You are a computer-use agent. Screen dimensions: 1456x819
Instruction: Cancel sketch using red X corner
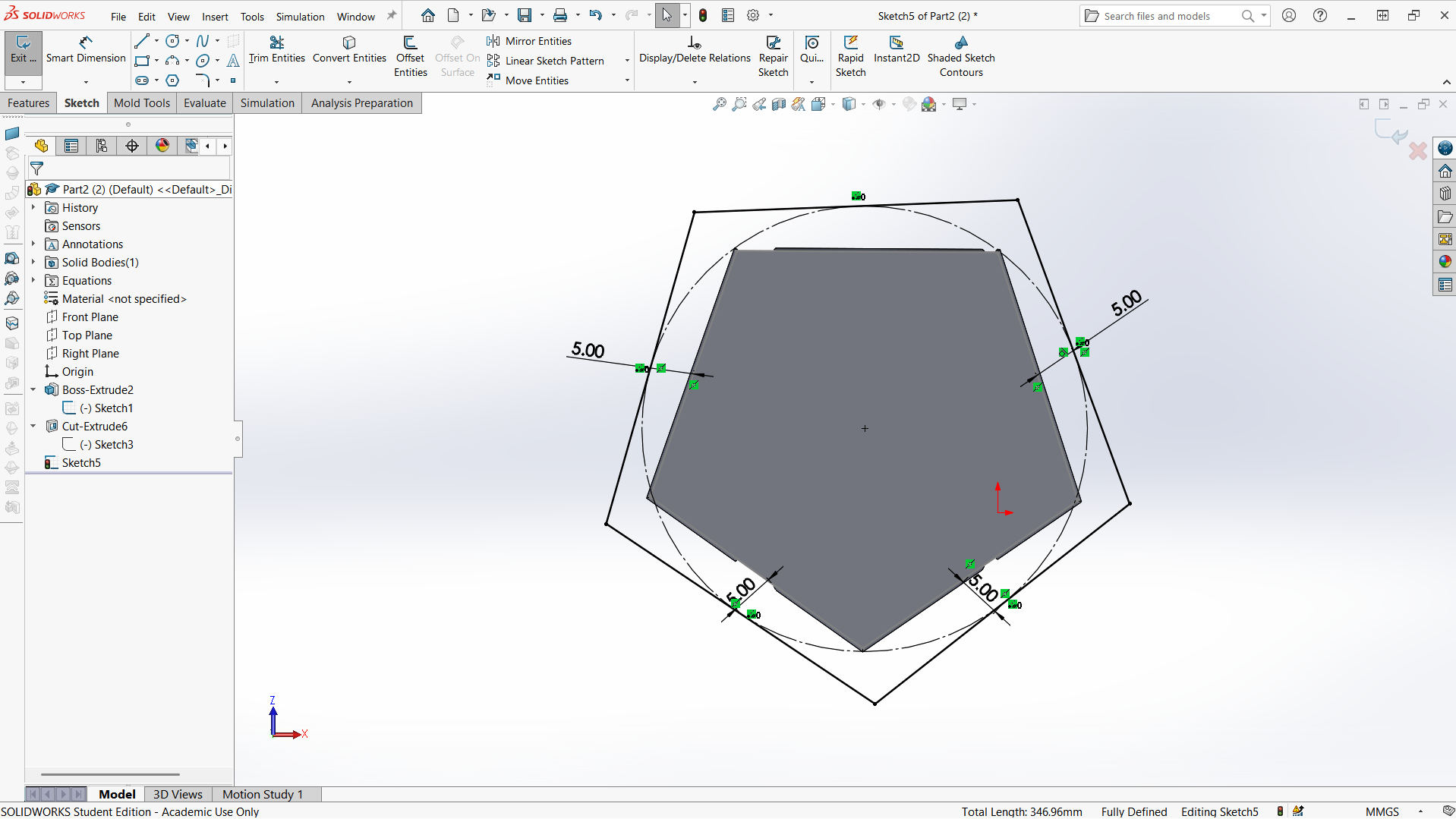[x=1417, y=151]
